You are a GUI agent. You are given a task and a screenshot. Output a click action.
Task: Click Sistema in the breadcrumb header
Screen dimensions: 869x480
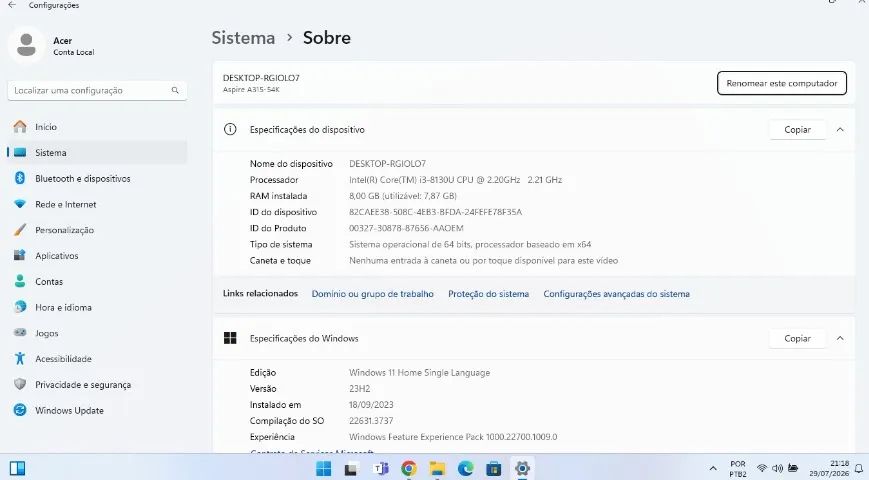243,38
